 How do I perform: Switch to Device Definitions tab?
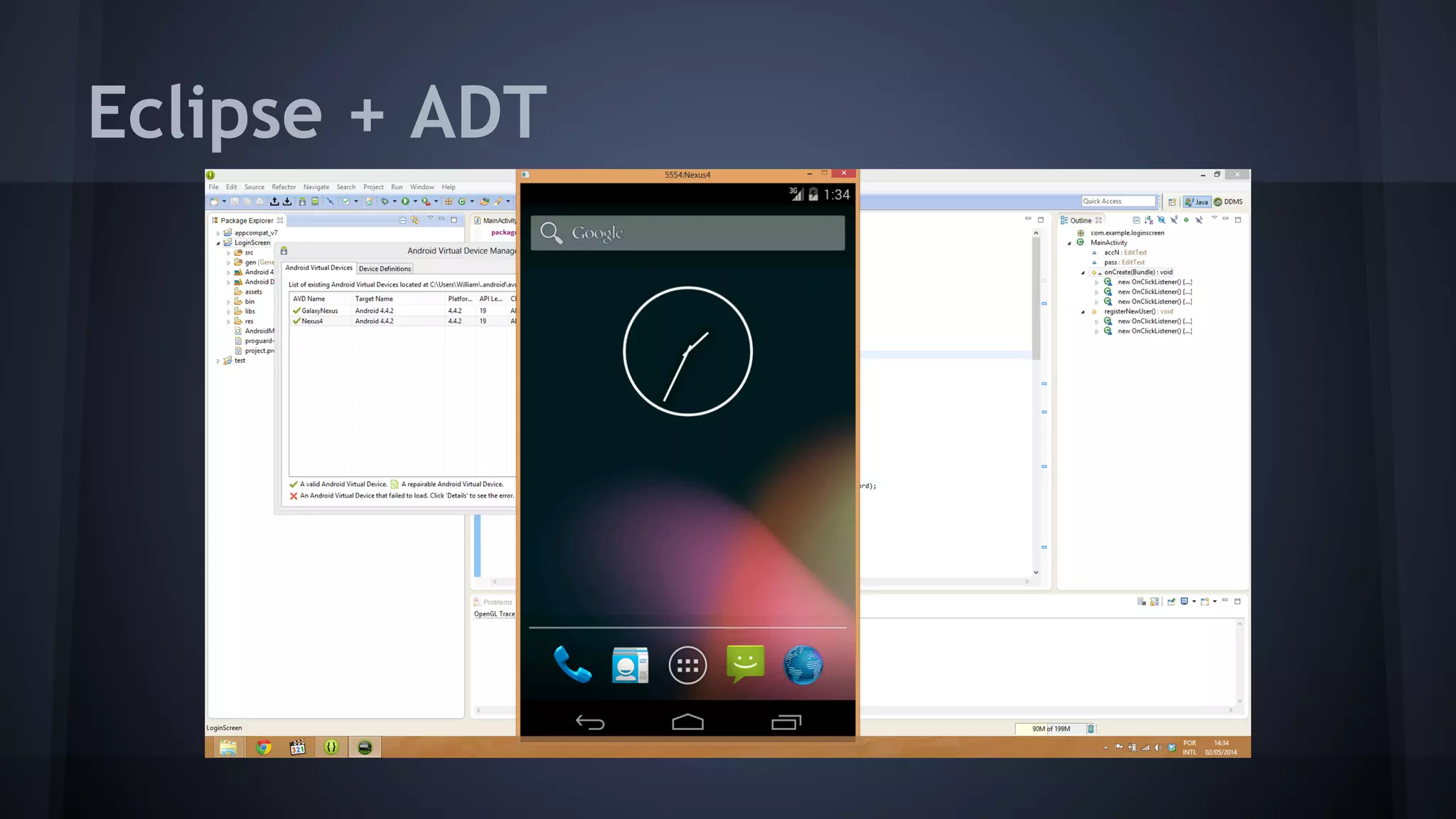385,269
